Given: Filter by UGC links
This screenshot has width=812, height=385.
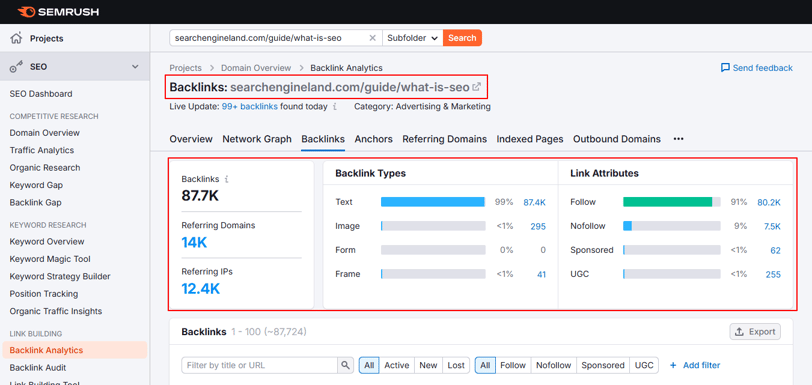Looking at the screenshot, I should coord(645,365).
